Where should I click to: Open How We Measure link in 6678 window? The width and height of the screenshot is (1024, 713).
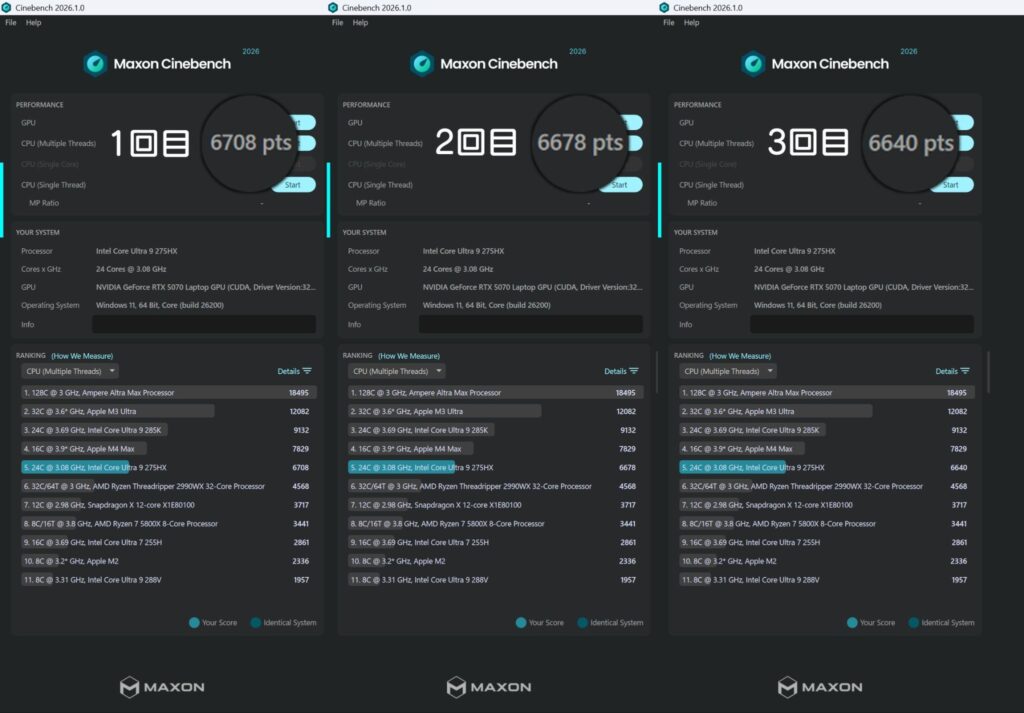(x=409, y=356)
